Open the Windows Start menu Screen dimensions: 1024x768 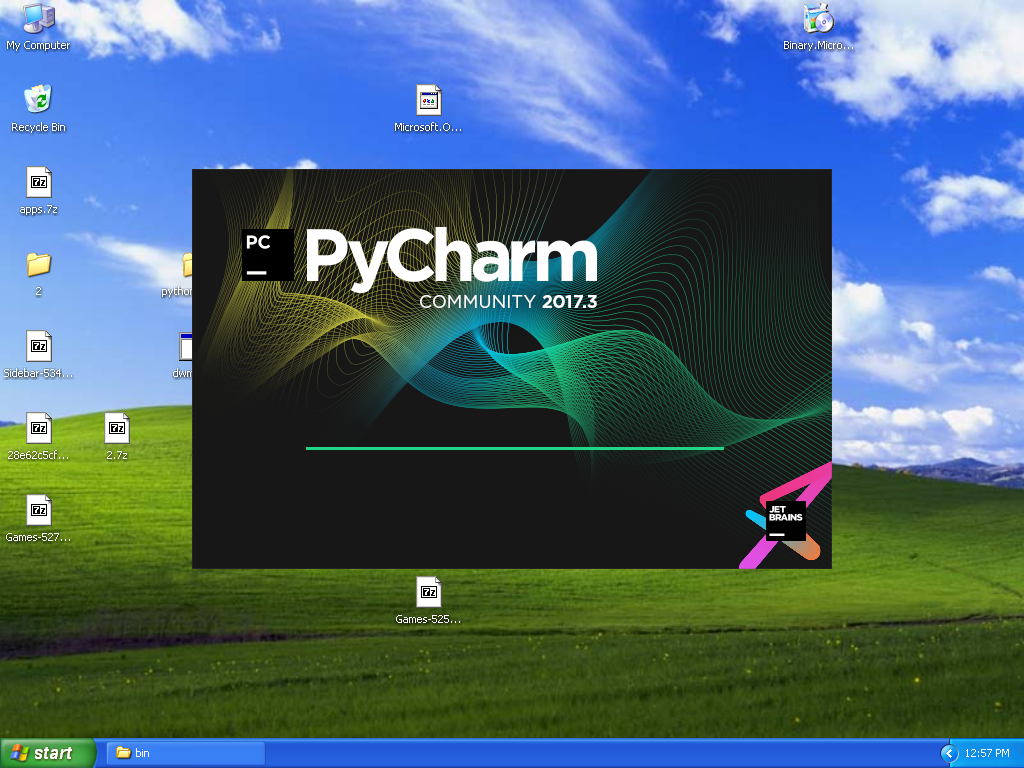pyautogui.click(x=48, y=753)
